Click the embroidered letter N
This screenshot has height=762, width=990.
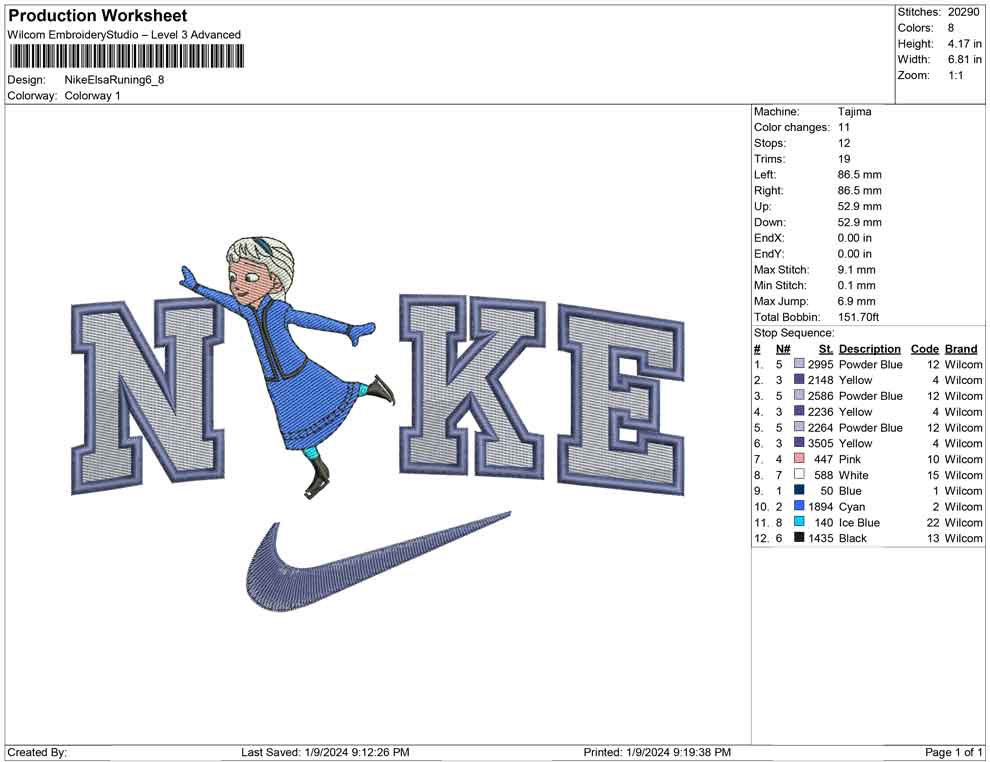[148, 395]
